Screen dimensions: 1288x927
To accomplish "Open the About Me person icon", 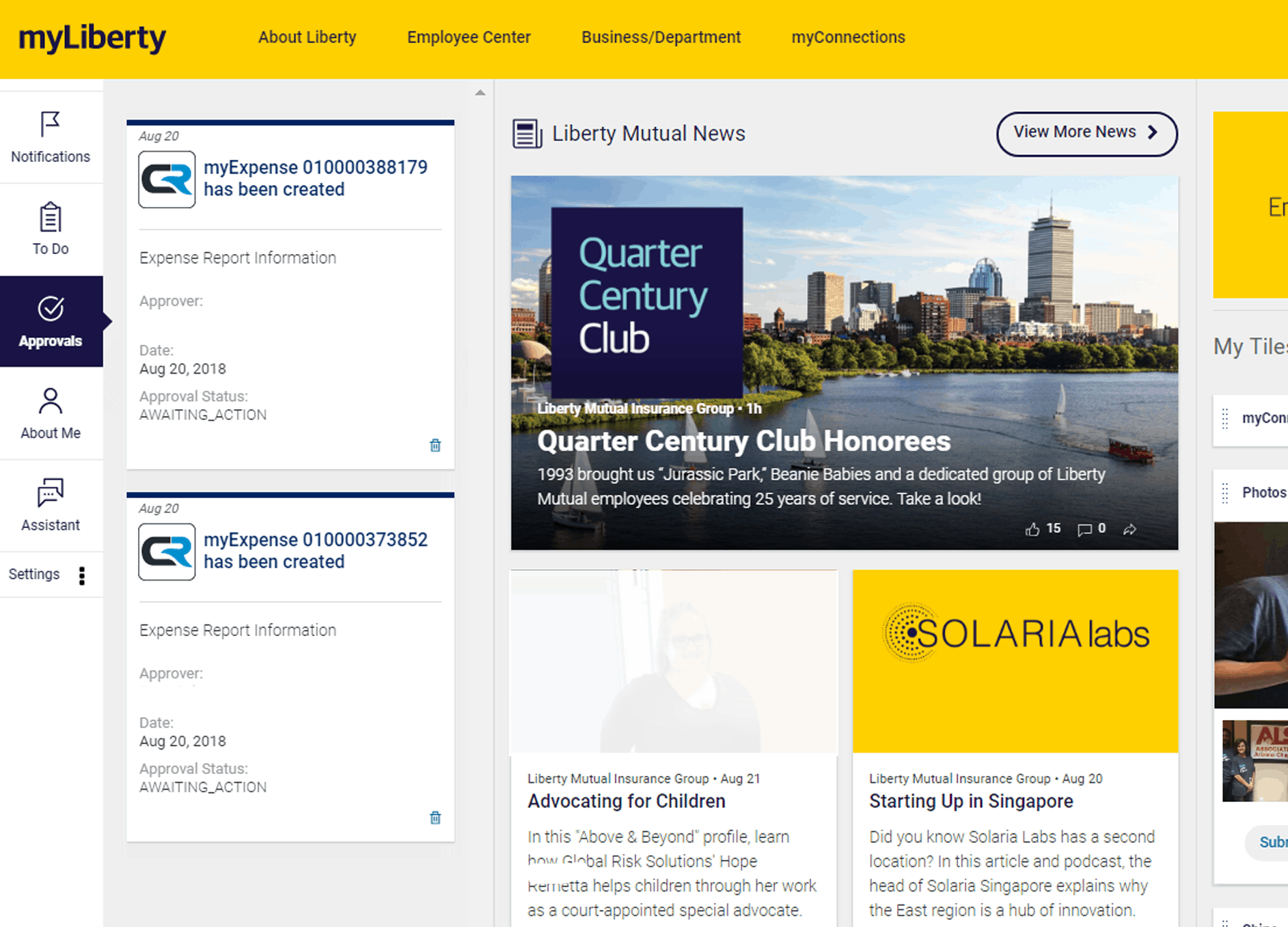I will [51, 401].
